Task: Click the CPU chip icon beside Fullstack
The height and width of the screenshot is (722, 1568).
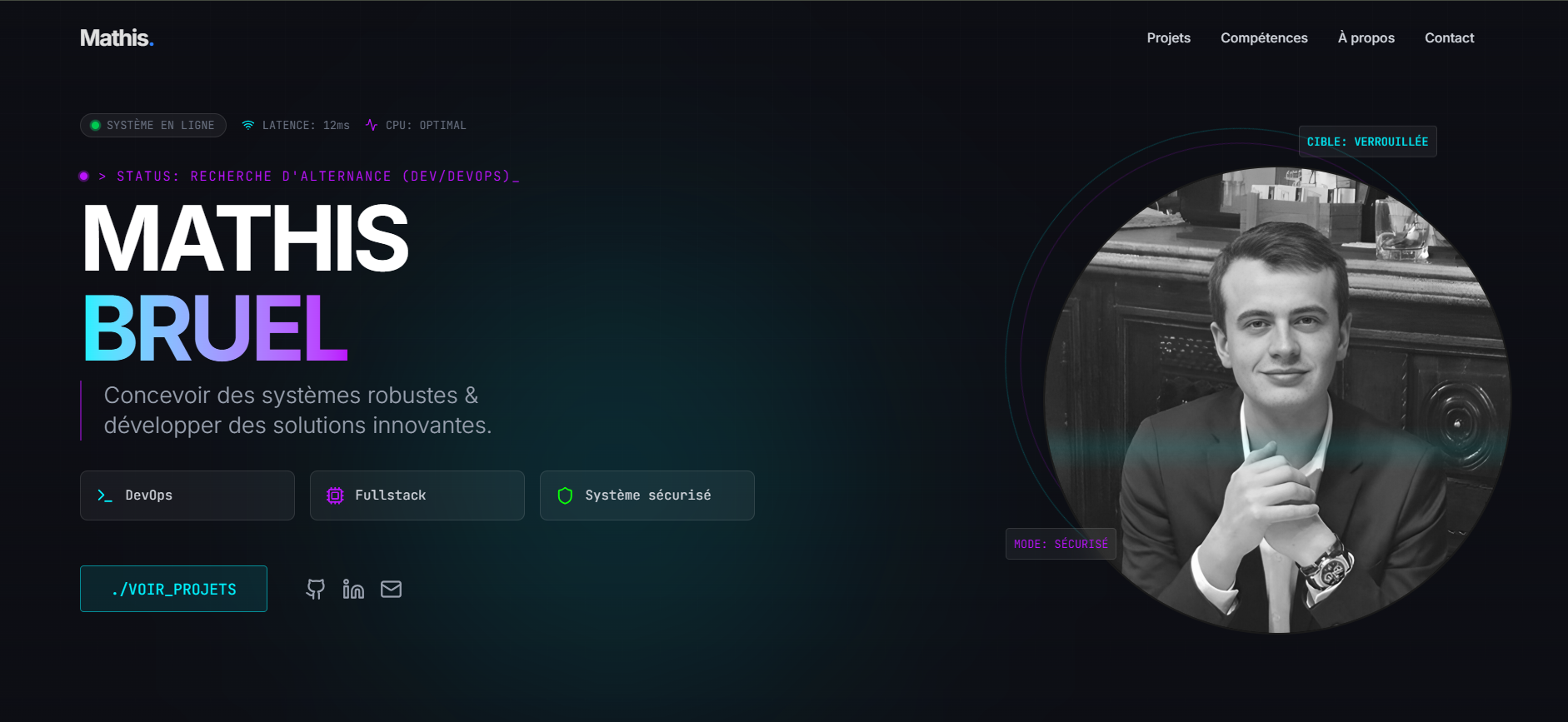Action: coord(335,495)
